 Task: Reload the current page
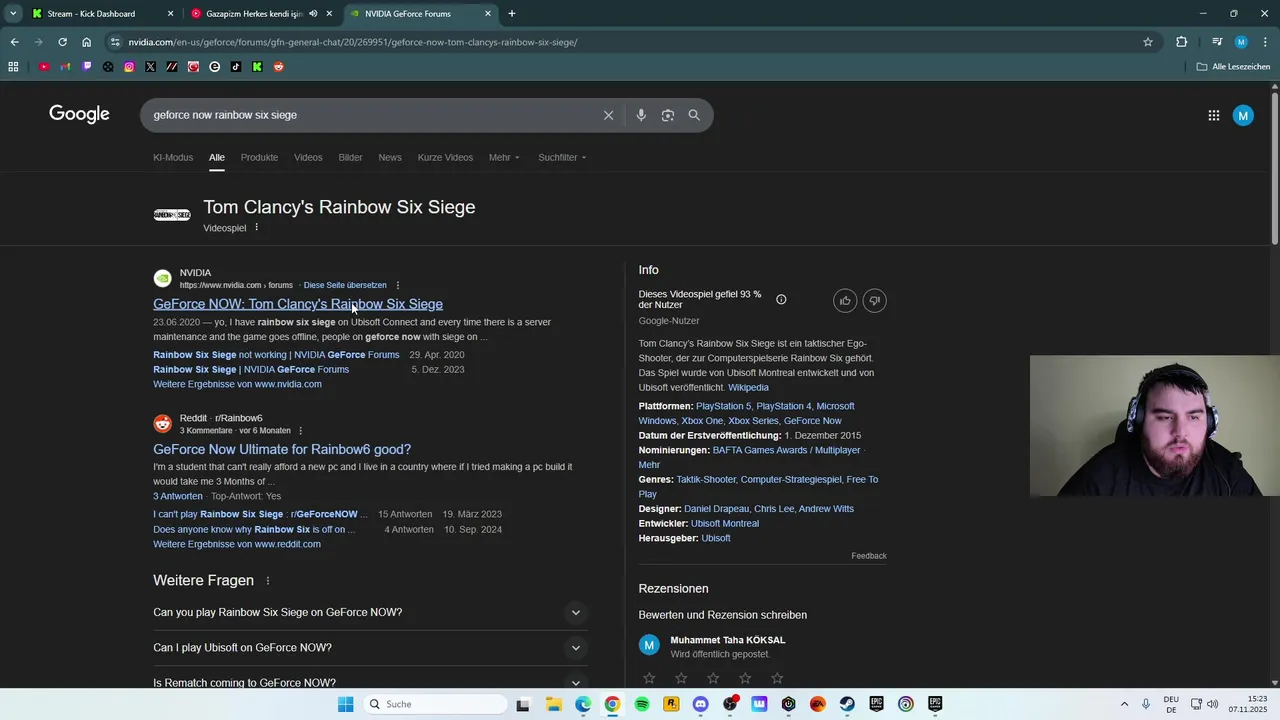point(62,42)
